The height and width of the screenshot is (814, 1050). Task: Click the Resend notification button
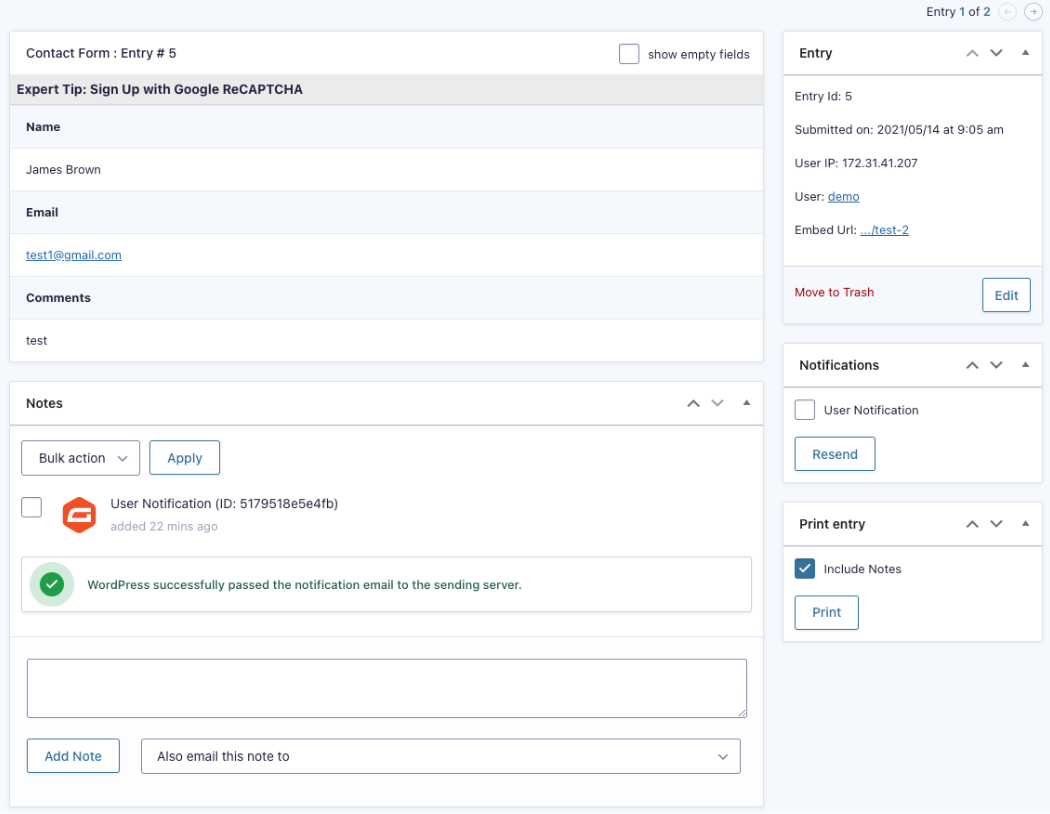pyautogui.click(x=835, y=453)
